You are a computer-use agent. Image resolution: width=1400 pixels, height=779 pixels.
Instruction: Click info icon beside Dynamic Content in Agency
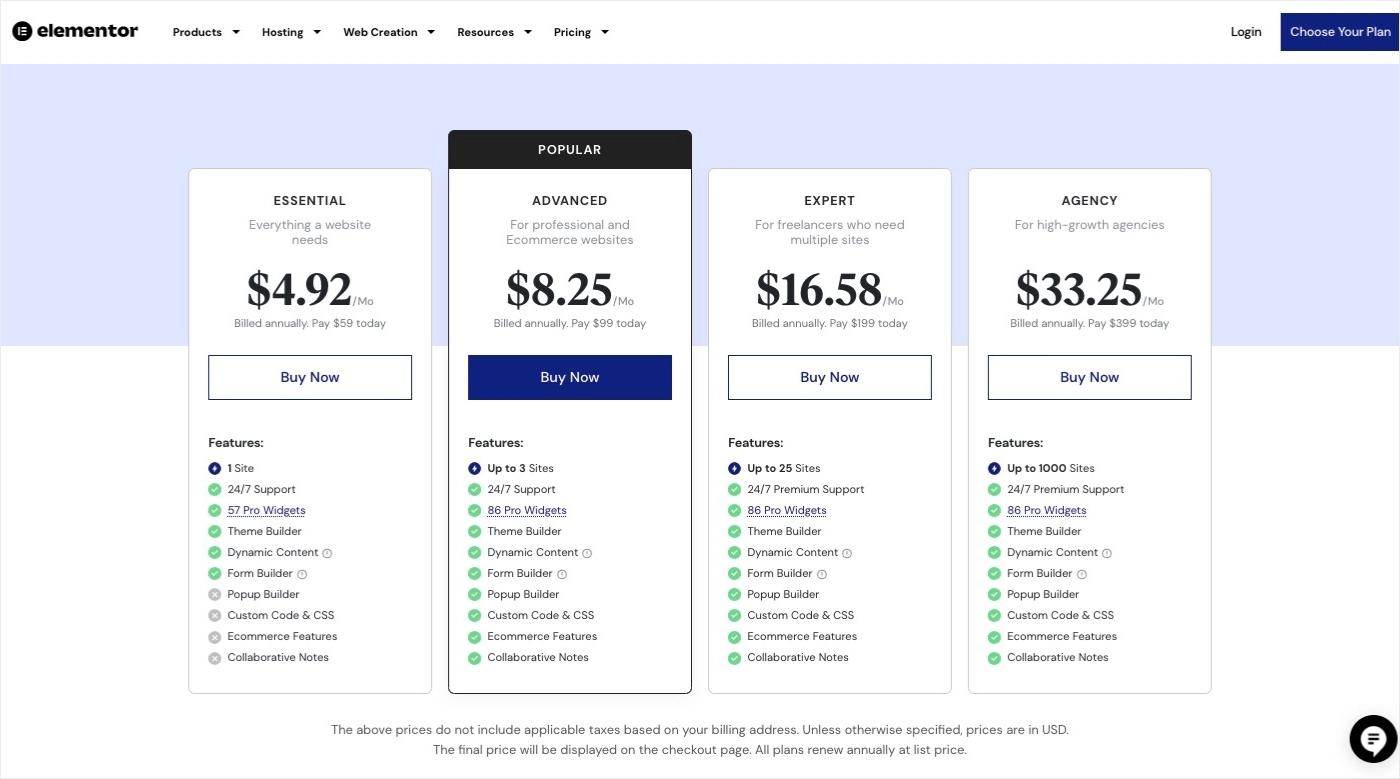click(x=1107, y=553)
